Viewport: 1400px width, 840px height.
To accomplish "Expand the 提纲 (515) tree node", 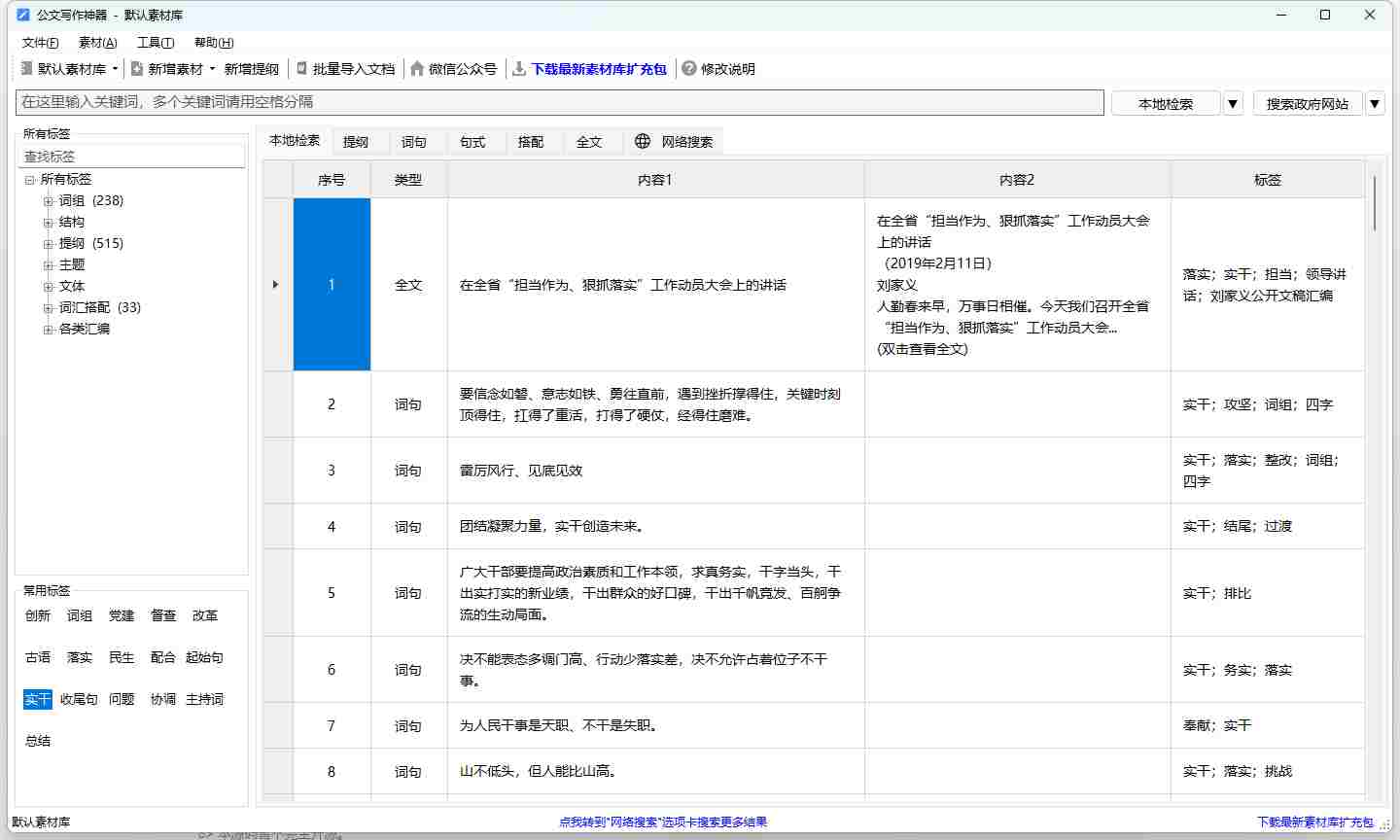I will coord(48,244).
